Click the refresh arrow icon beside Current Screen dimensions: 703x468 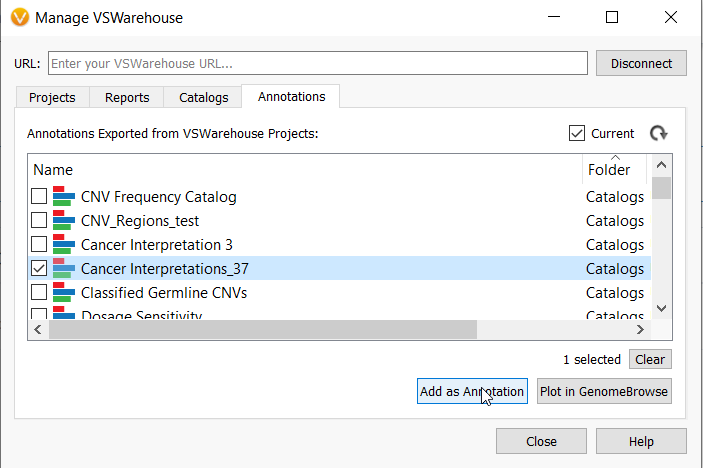(658, 133)
